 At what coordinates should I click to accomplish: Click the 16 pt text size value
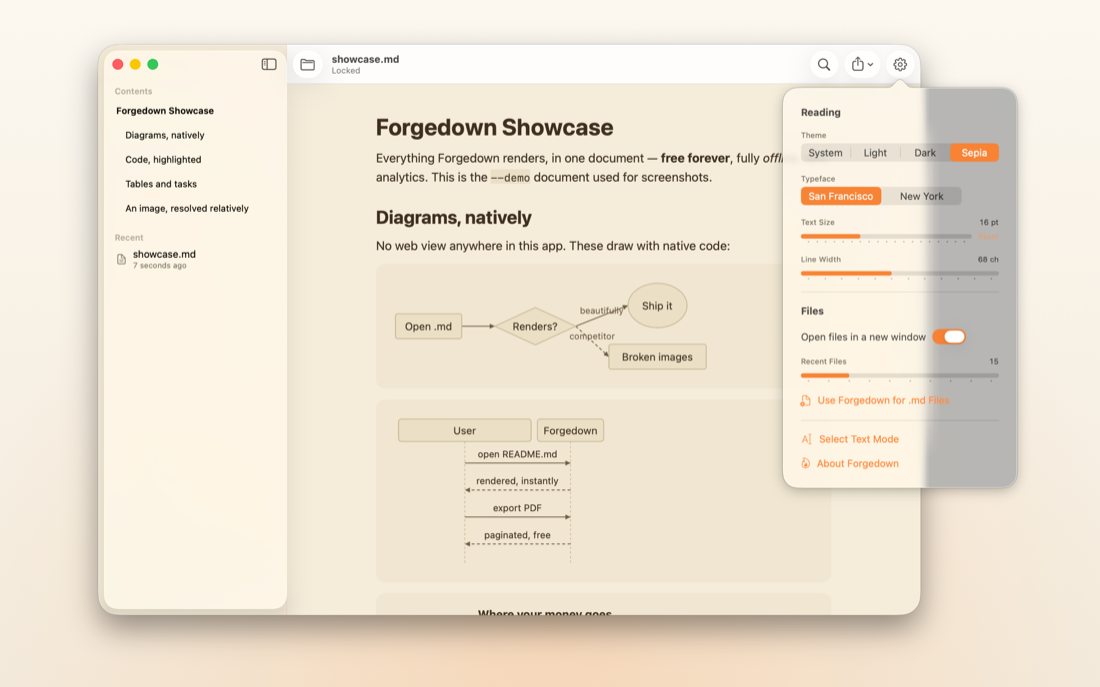(x=989, y=222)
